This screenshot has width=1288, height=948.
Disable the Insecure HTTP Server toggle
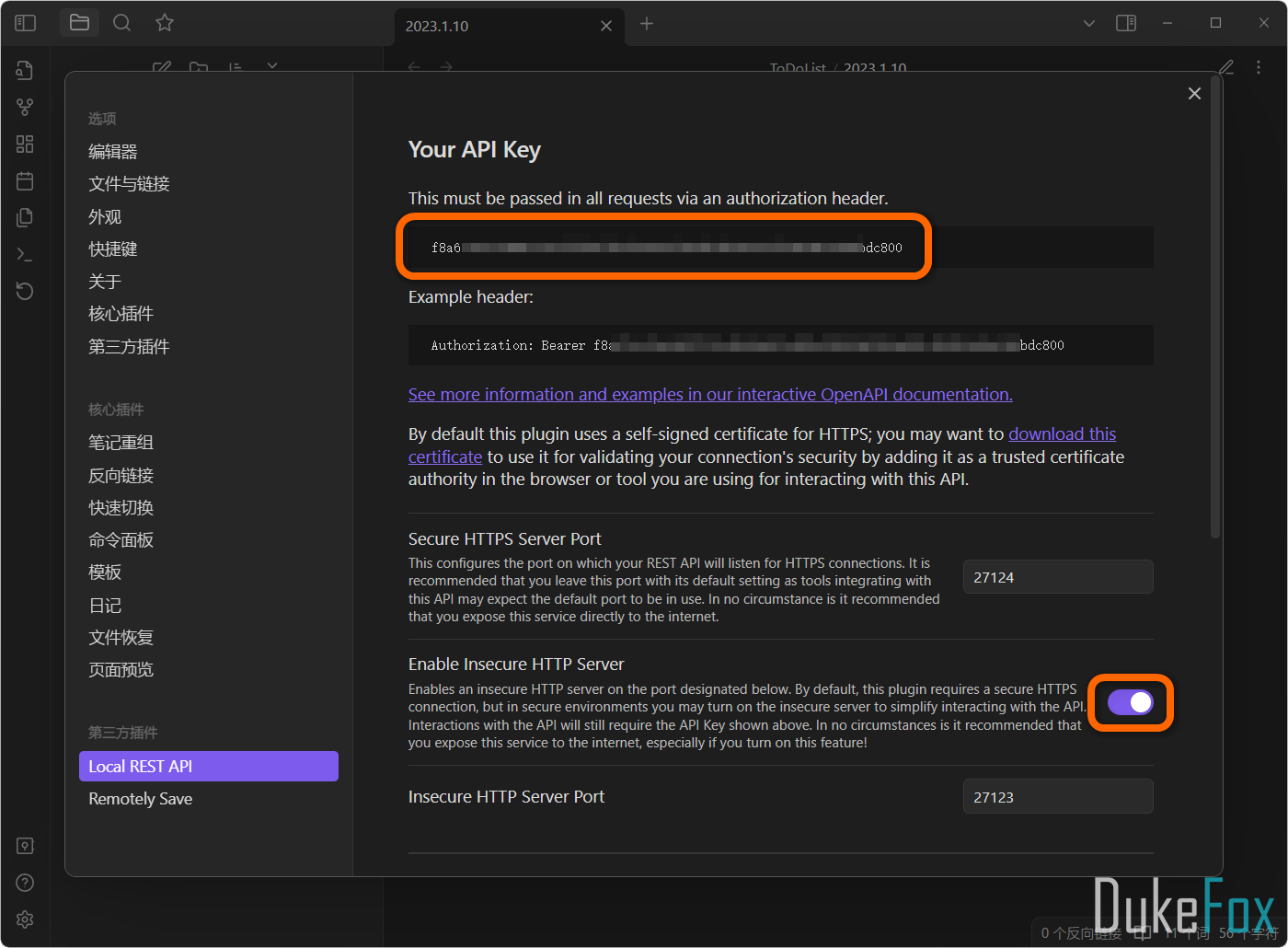point(1130,703)
